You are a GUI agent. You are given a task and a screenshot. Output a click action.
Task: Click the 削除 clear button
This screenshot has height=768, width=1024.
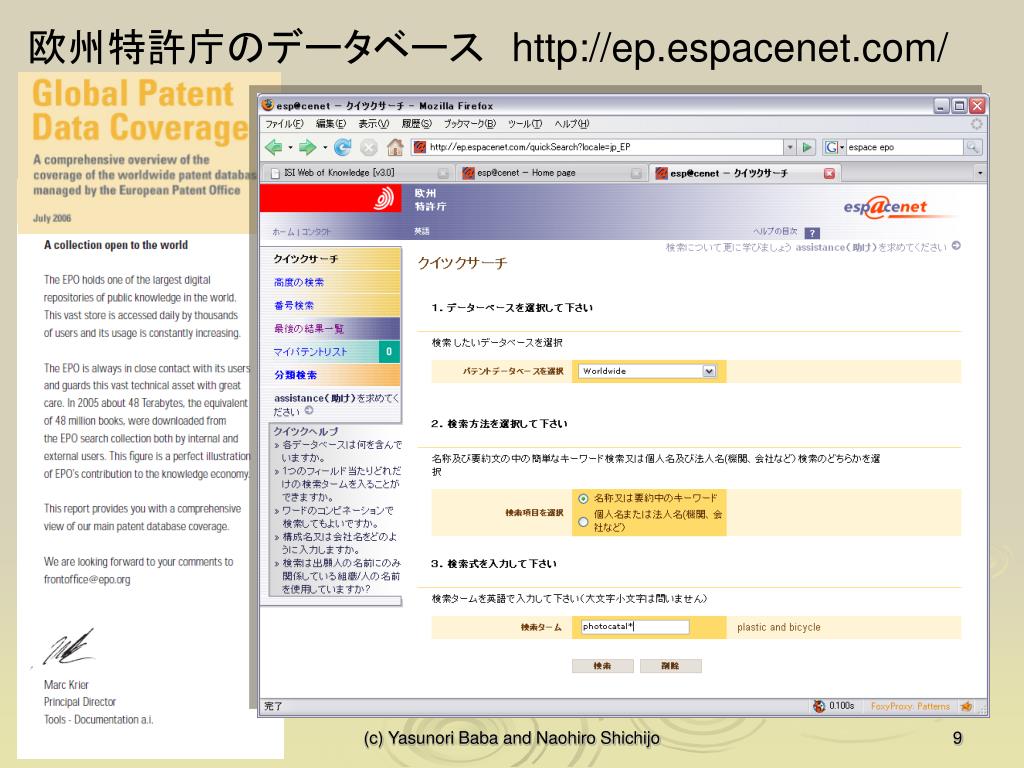(x=670, y=666)
